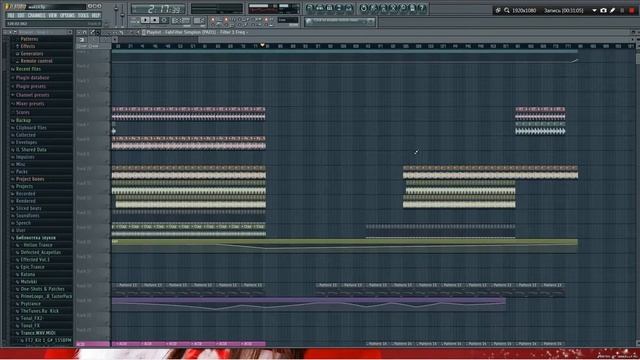Open the Katana sample folder

[28, 274]
